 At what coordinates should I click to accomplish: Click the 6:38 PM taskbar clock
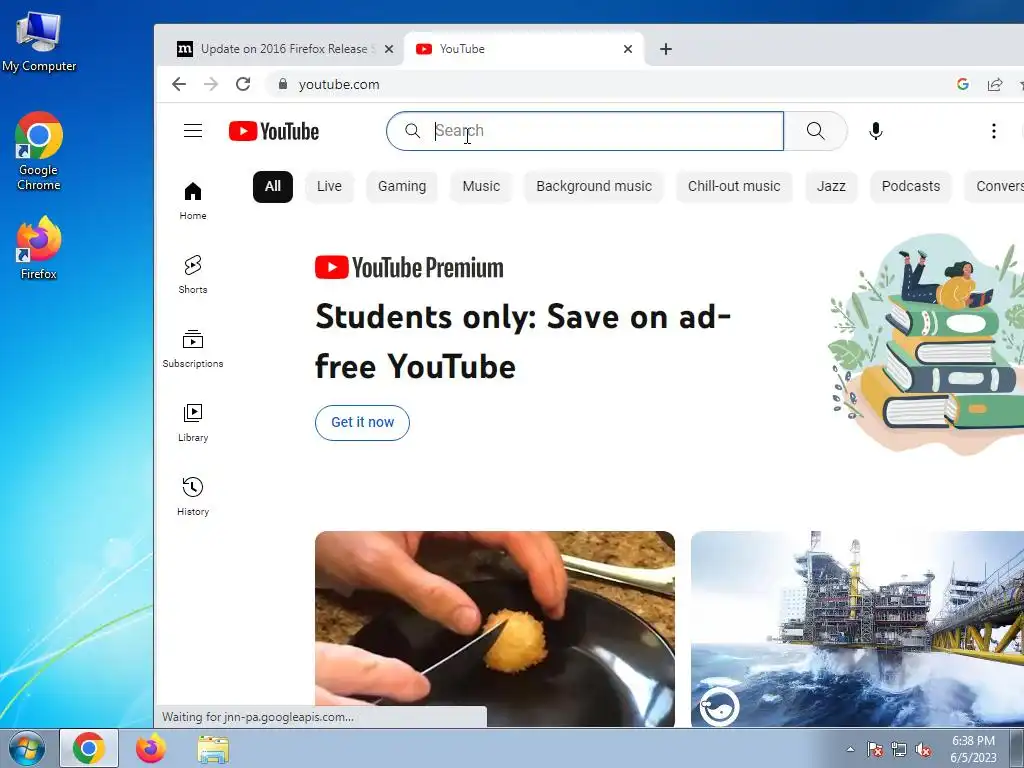pos(973,749)
